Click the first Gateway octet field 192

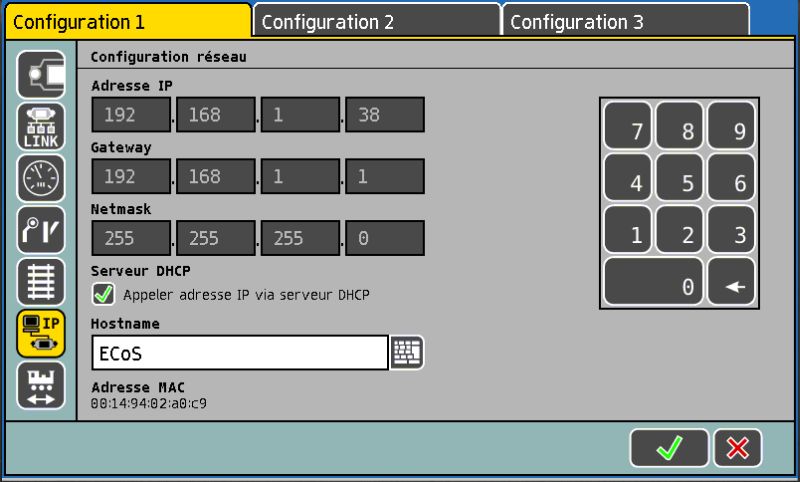[x=131, y=177]
